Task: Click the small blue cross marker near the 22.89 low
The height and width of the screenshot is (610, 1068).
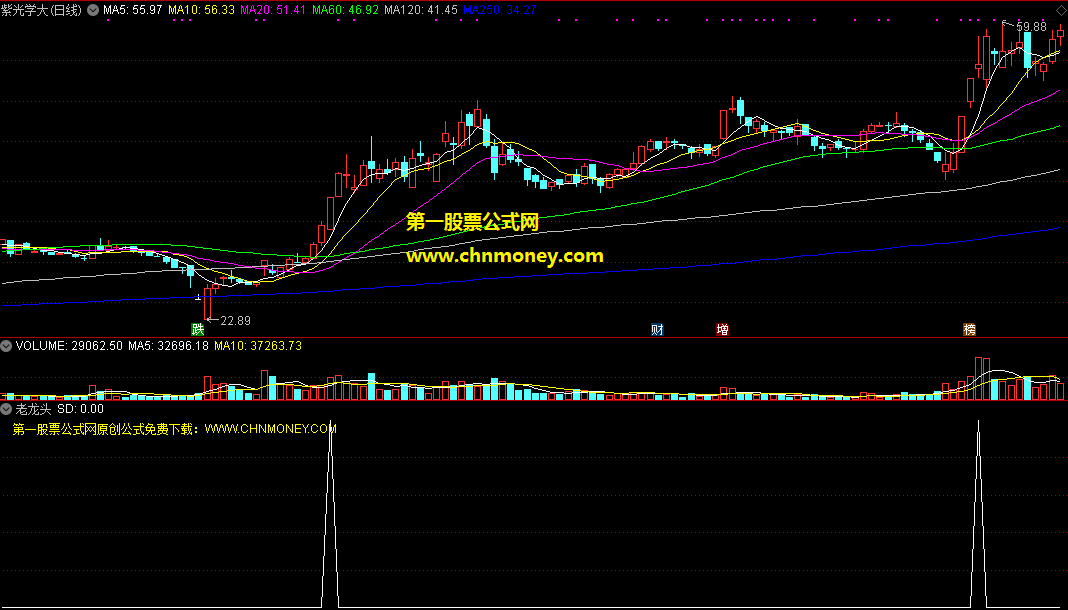Action: click(x=196, y=298)
